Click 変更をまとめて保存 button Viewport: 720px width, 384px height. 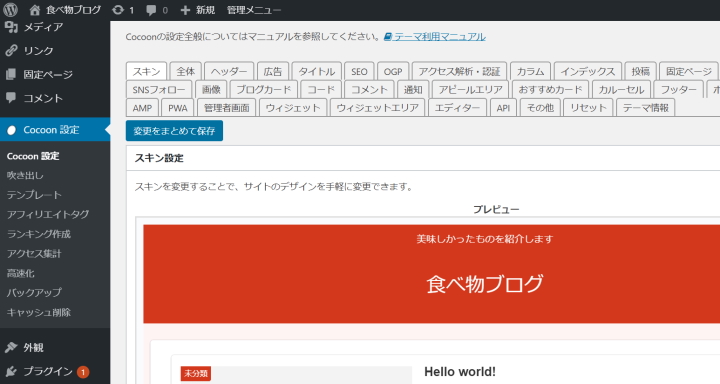tap(174, 131)
